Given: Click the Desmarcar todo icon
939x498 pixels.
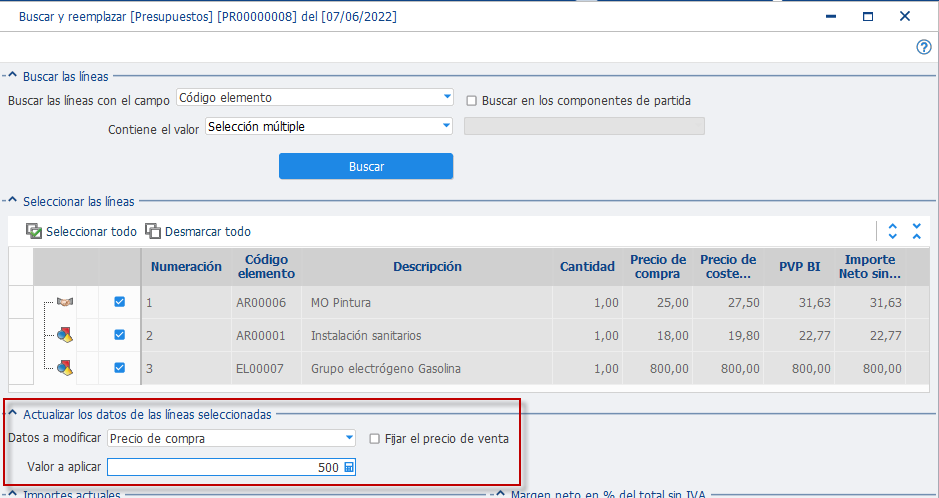Looking at the screenshot, I should click(x=153, y=231).
